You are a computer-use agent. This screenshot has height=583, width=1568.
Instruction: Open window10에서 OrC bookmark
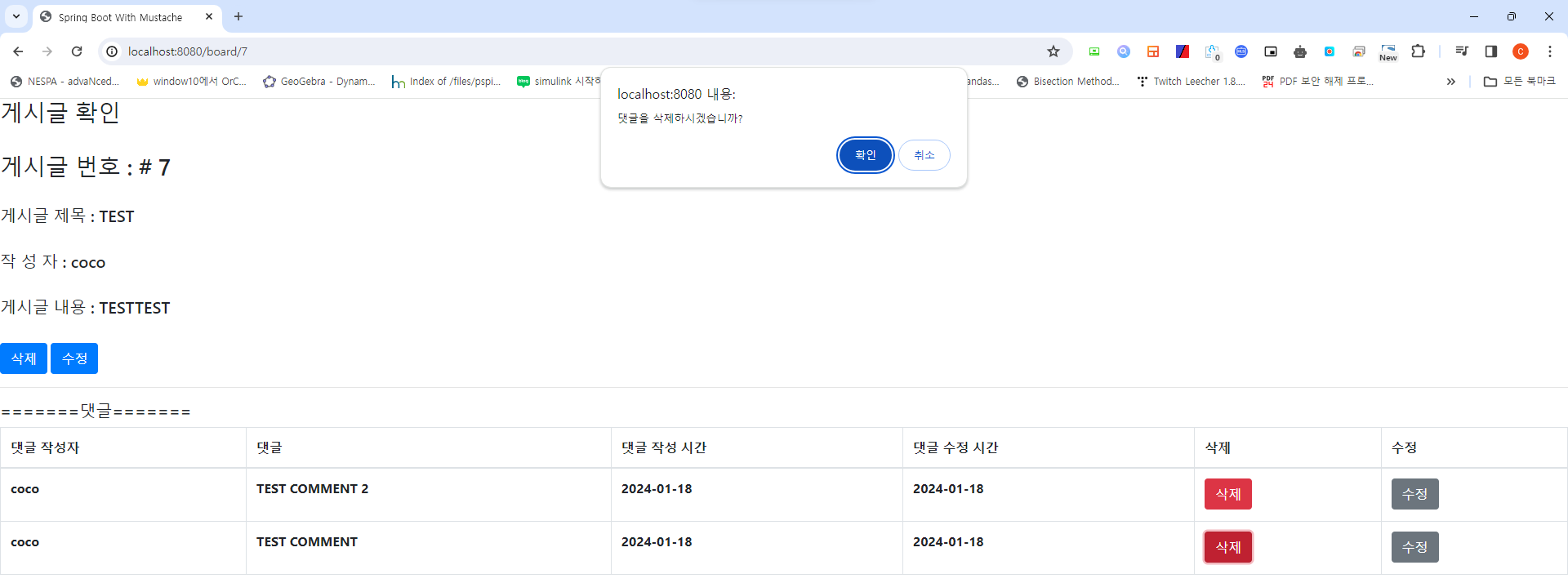coord(191,81)
